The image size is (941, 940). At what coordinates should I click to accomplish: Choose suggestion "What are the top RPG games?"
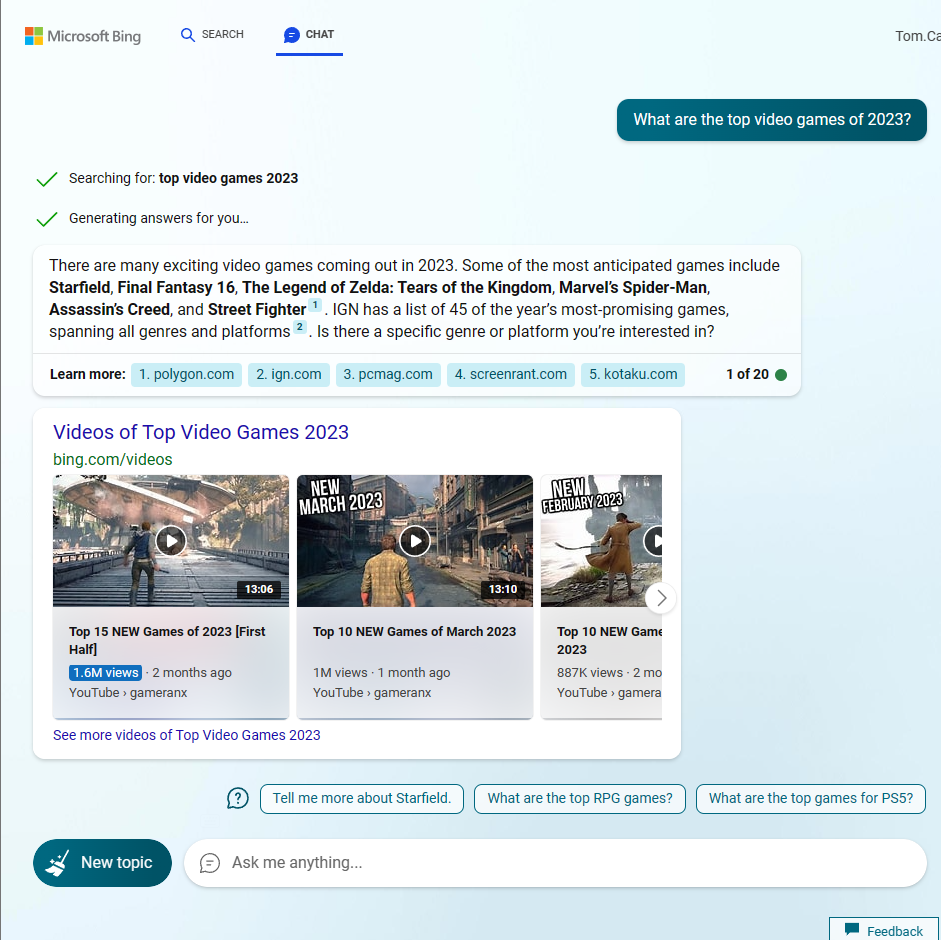tap(579, 798)
